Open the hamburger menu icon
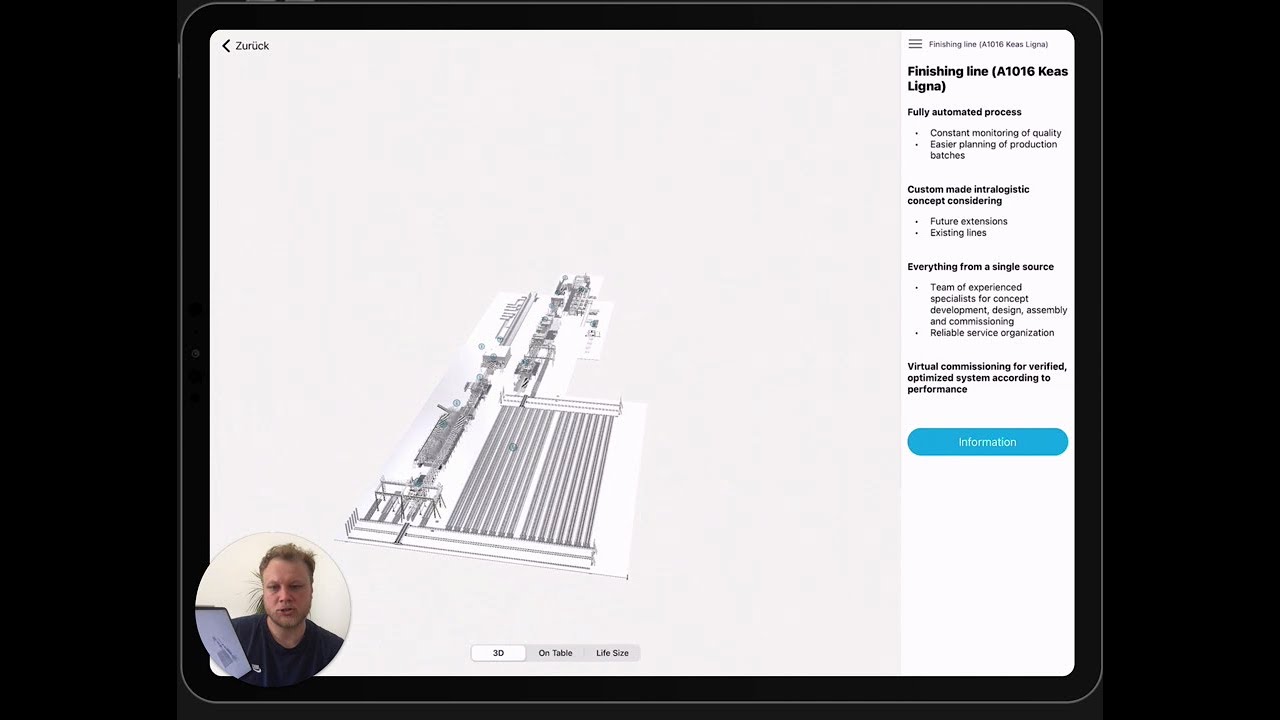 [915, 44]
